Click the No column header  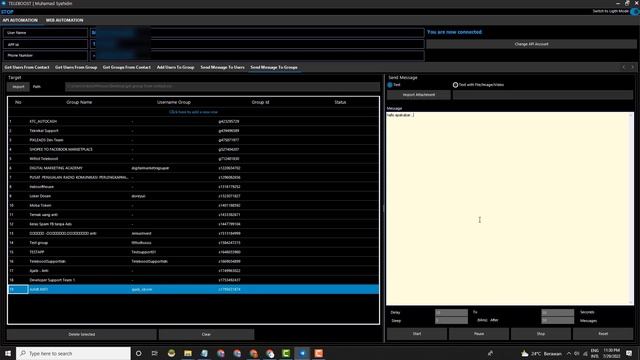coord(18,102)
